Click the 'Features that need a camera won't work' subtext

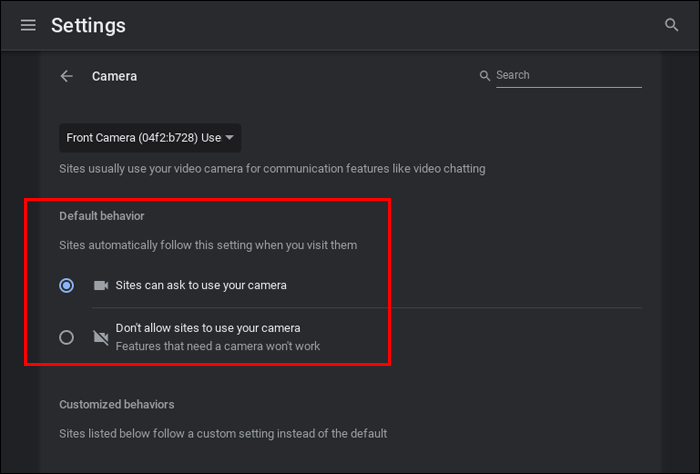coord(217,346)
